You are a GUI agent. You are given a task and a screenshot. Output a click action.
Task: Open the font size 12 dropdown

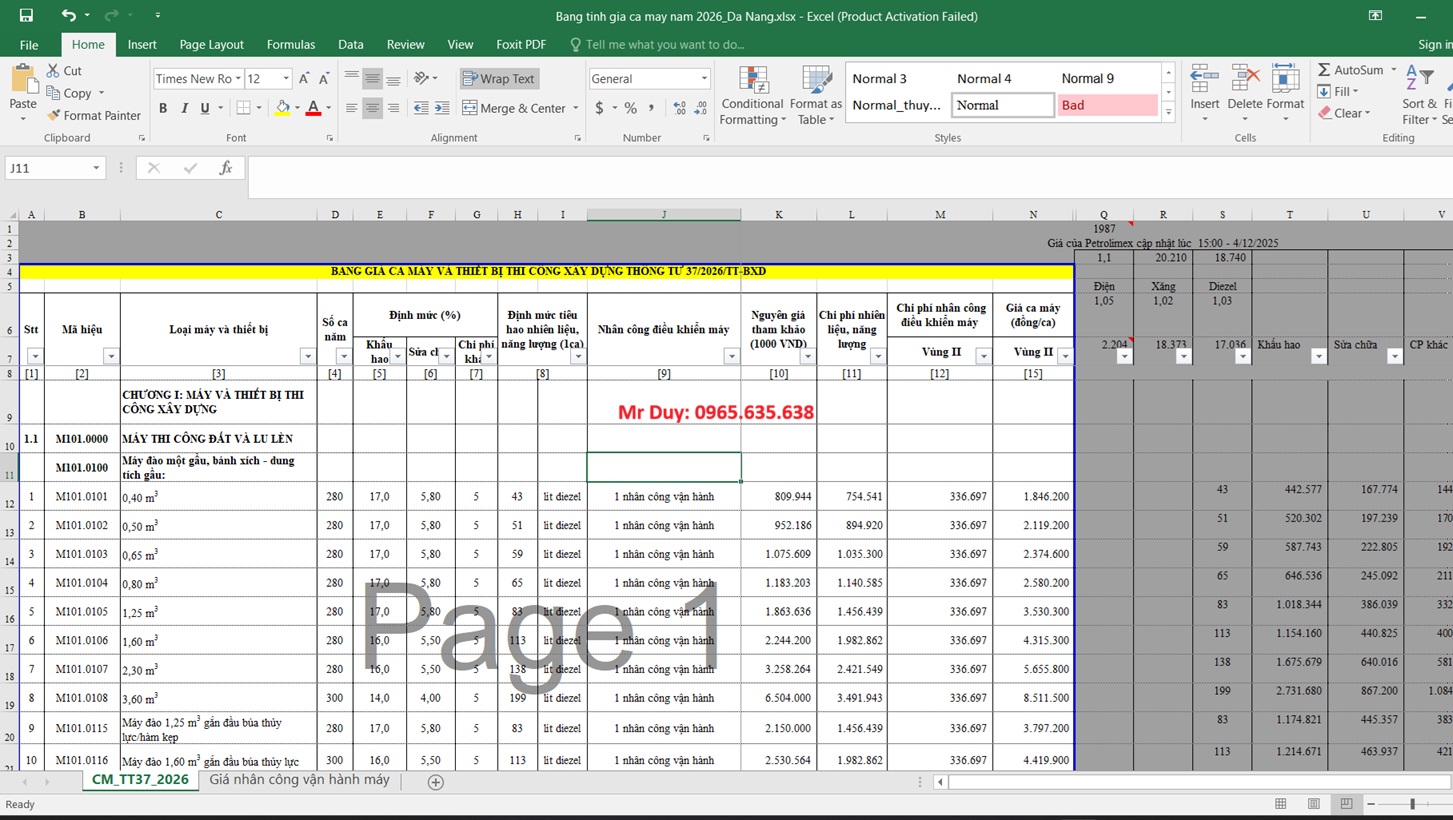tap(286, 78)
